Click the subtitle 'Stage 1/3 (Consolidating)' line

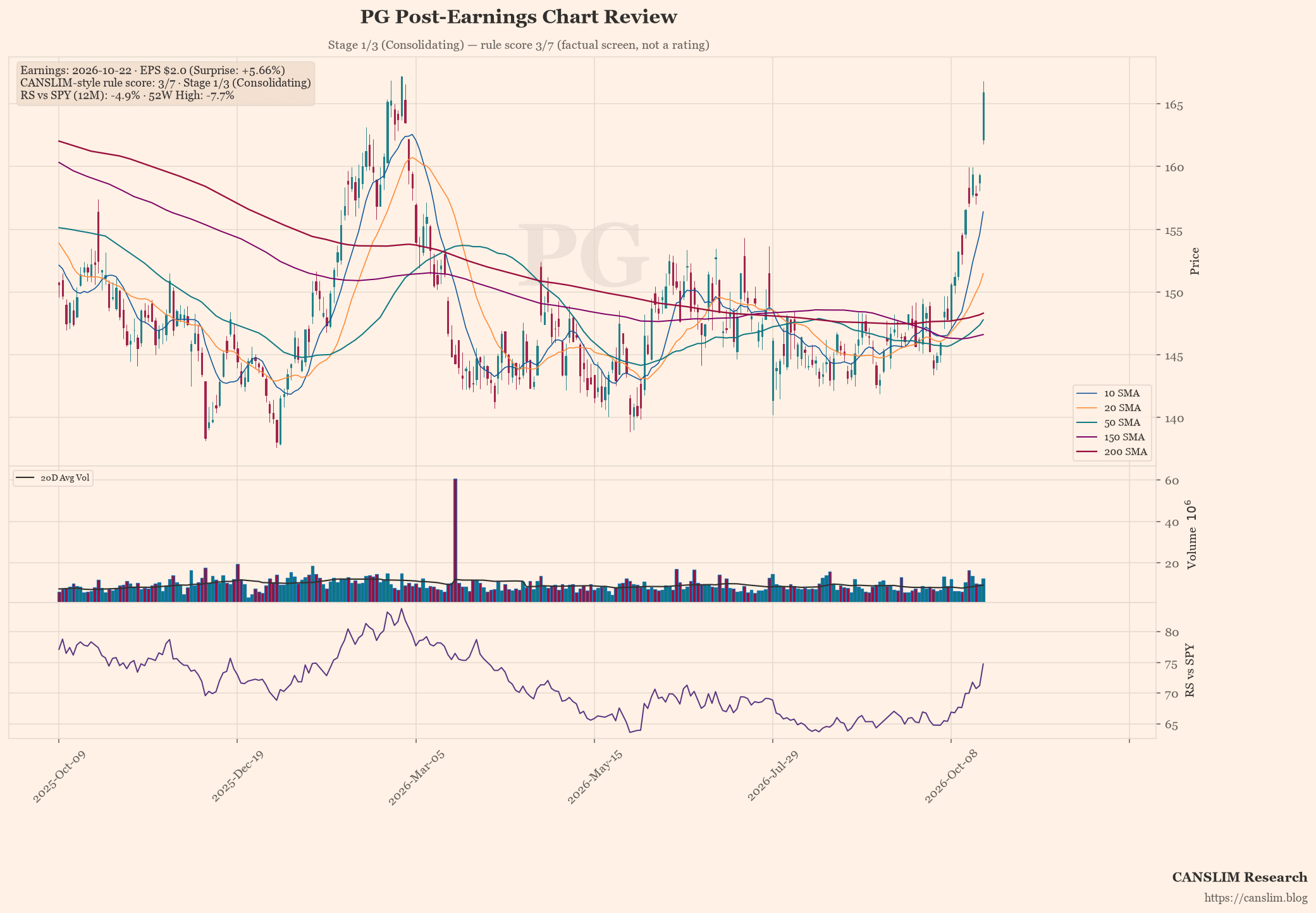point(519,45)
